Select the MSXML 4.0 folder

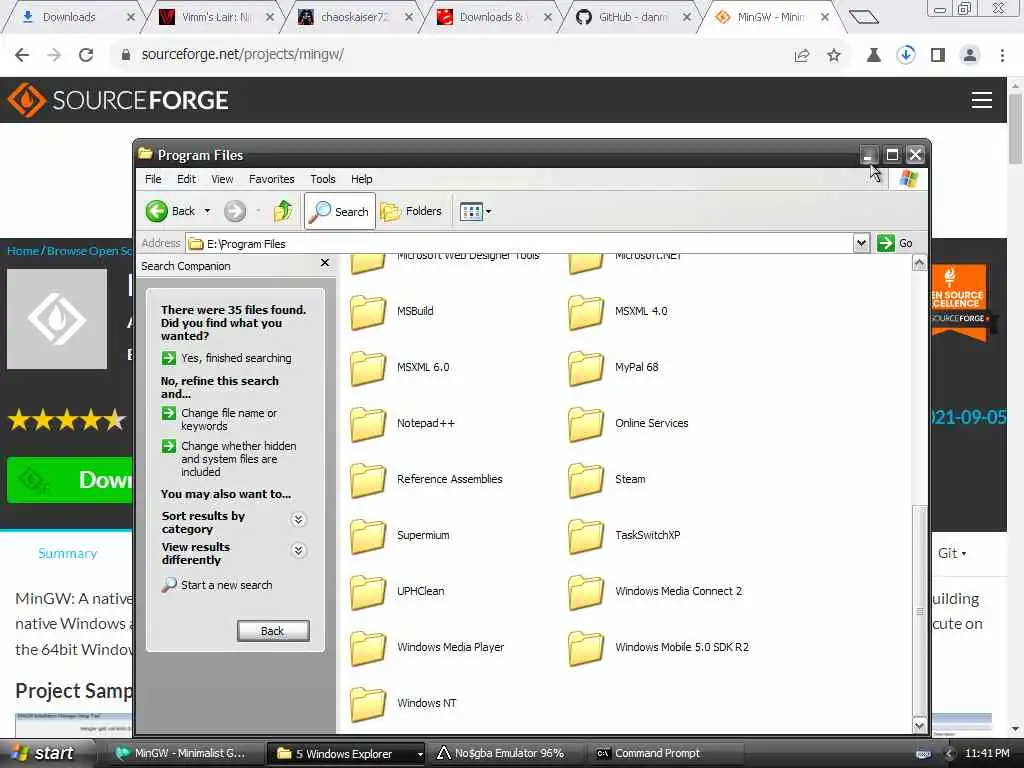tap(618, 312)
